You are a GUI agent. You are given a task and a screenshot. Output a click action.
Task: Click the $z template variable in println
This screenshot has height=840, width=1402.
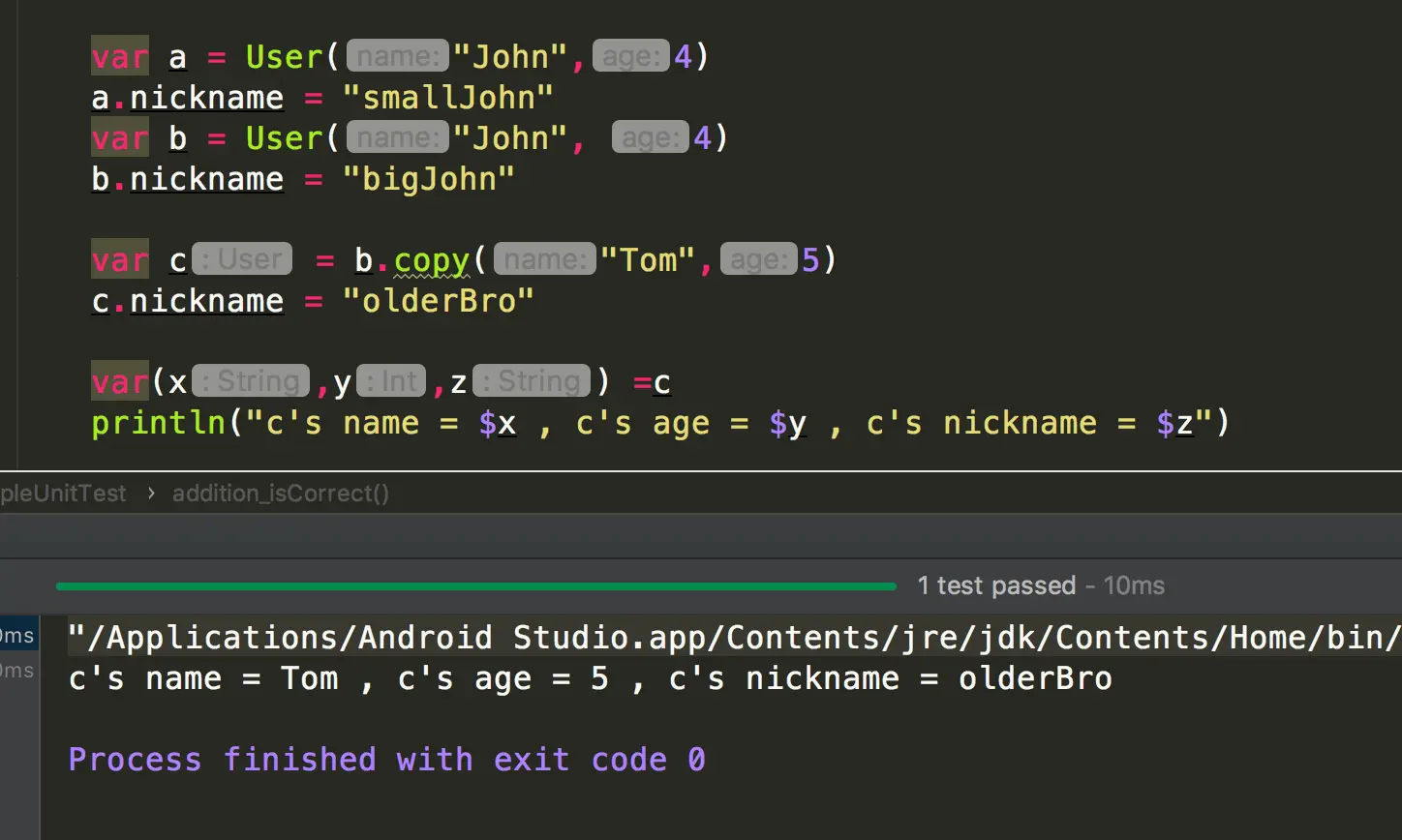point(1175,423)
